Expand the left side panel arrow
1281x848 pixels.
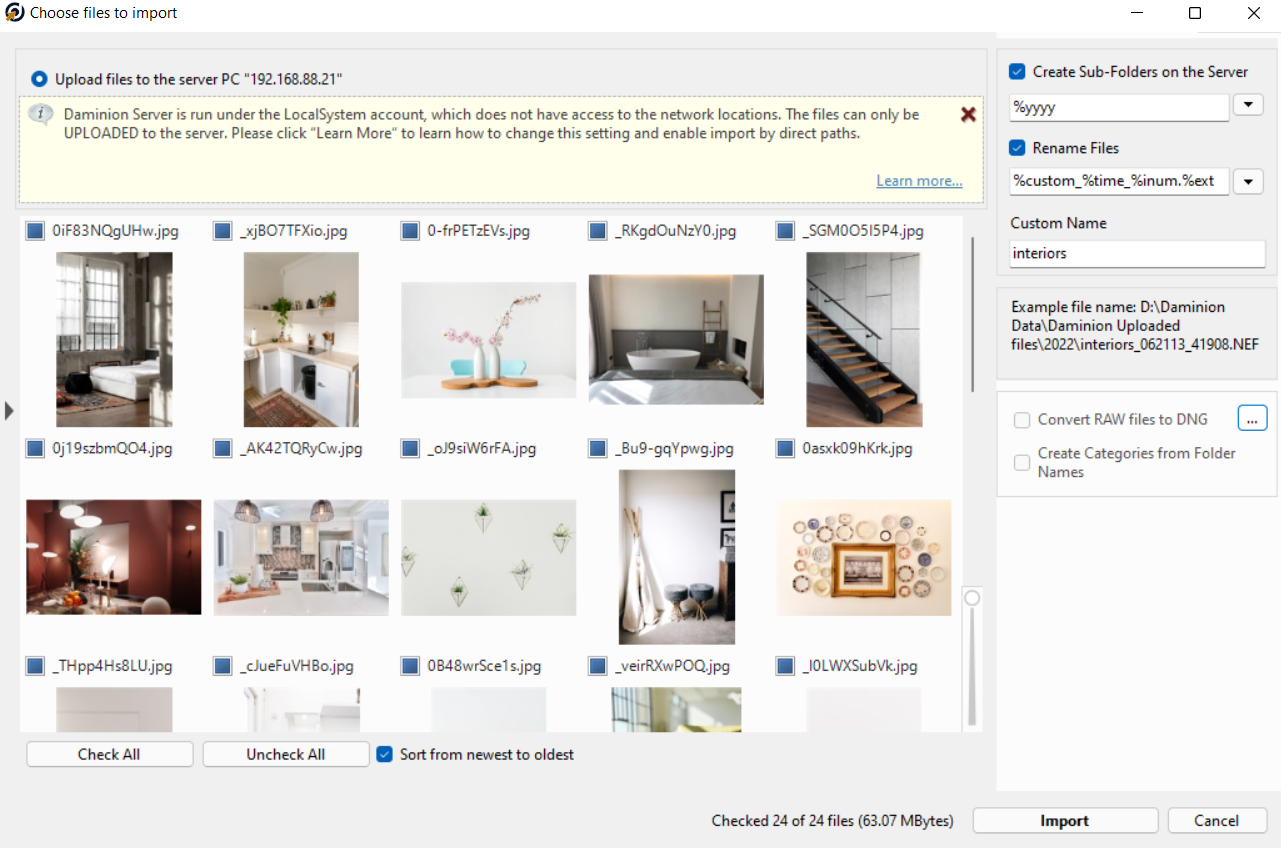pos(9,410)
